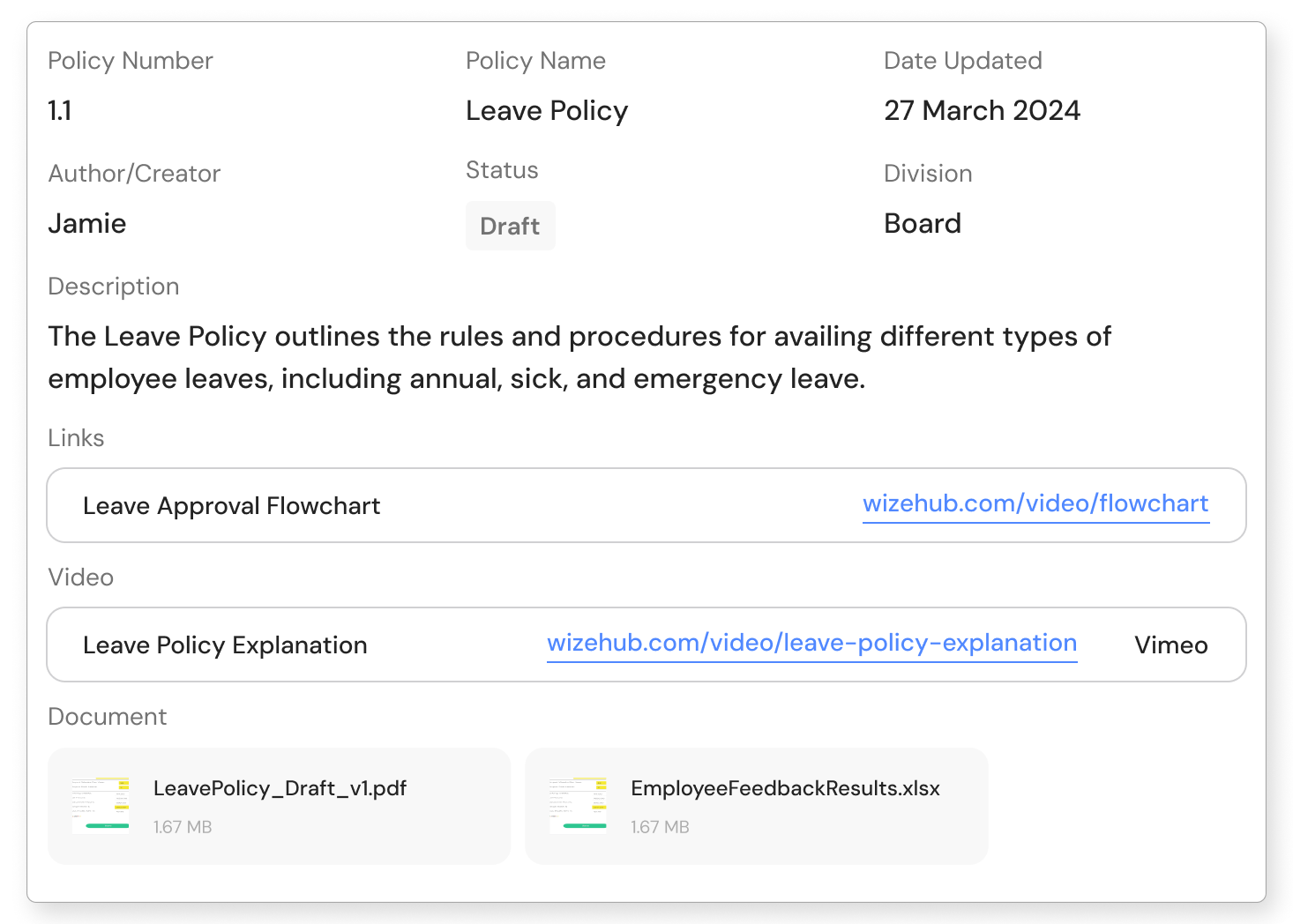Image resolution: width=1293 pixels, height=924 pixels.
Task: Open the LeavePolicy_Draft_v1.pdf thumbnail icon
Action: (101, 805)
